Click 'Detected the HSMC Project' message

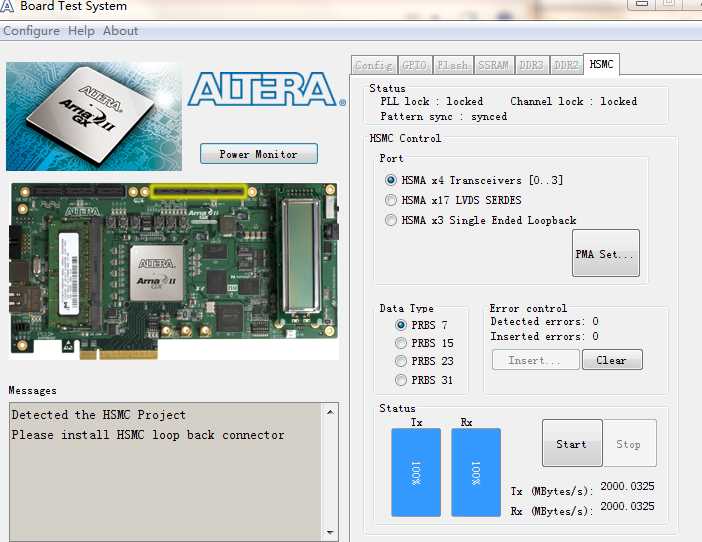click(x=98, y=415)
